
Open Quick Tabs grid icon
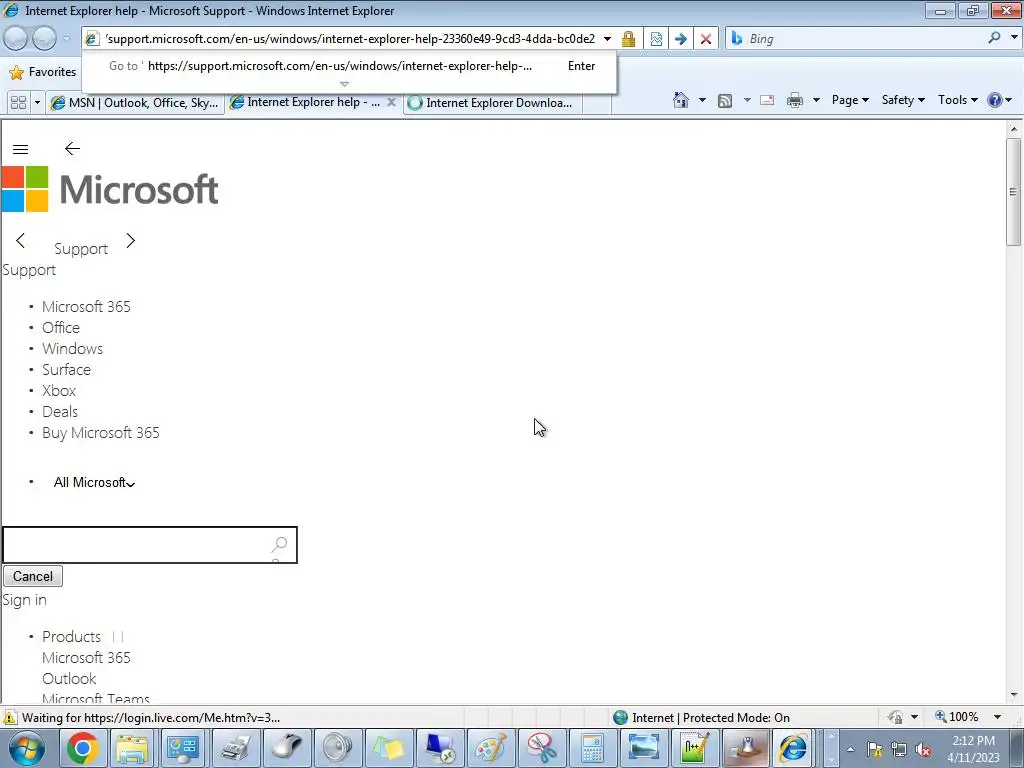click(x=18, y=103)
